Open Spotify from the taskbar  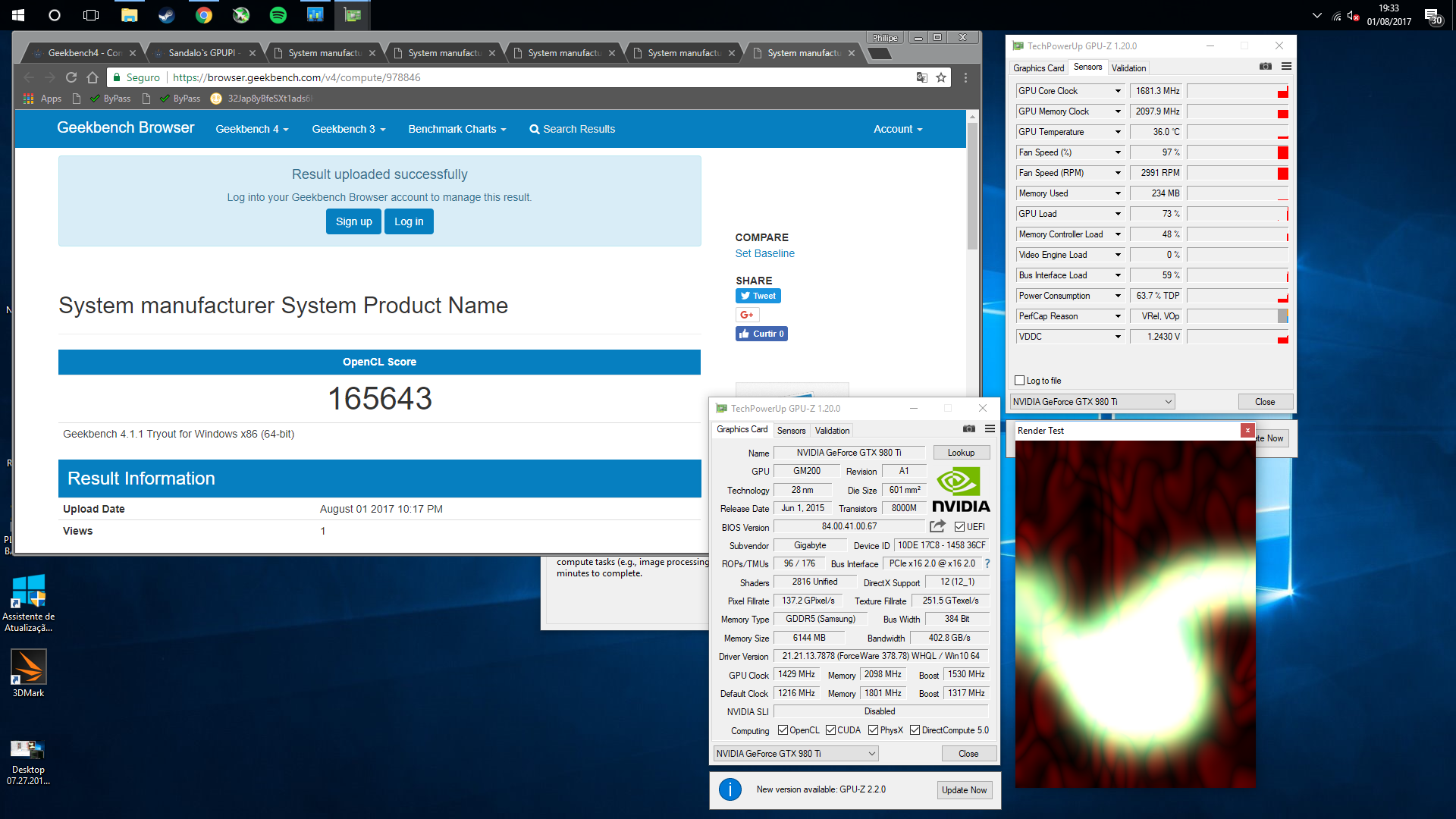tap(278, 14)
